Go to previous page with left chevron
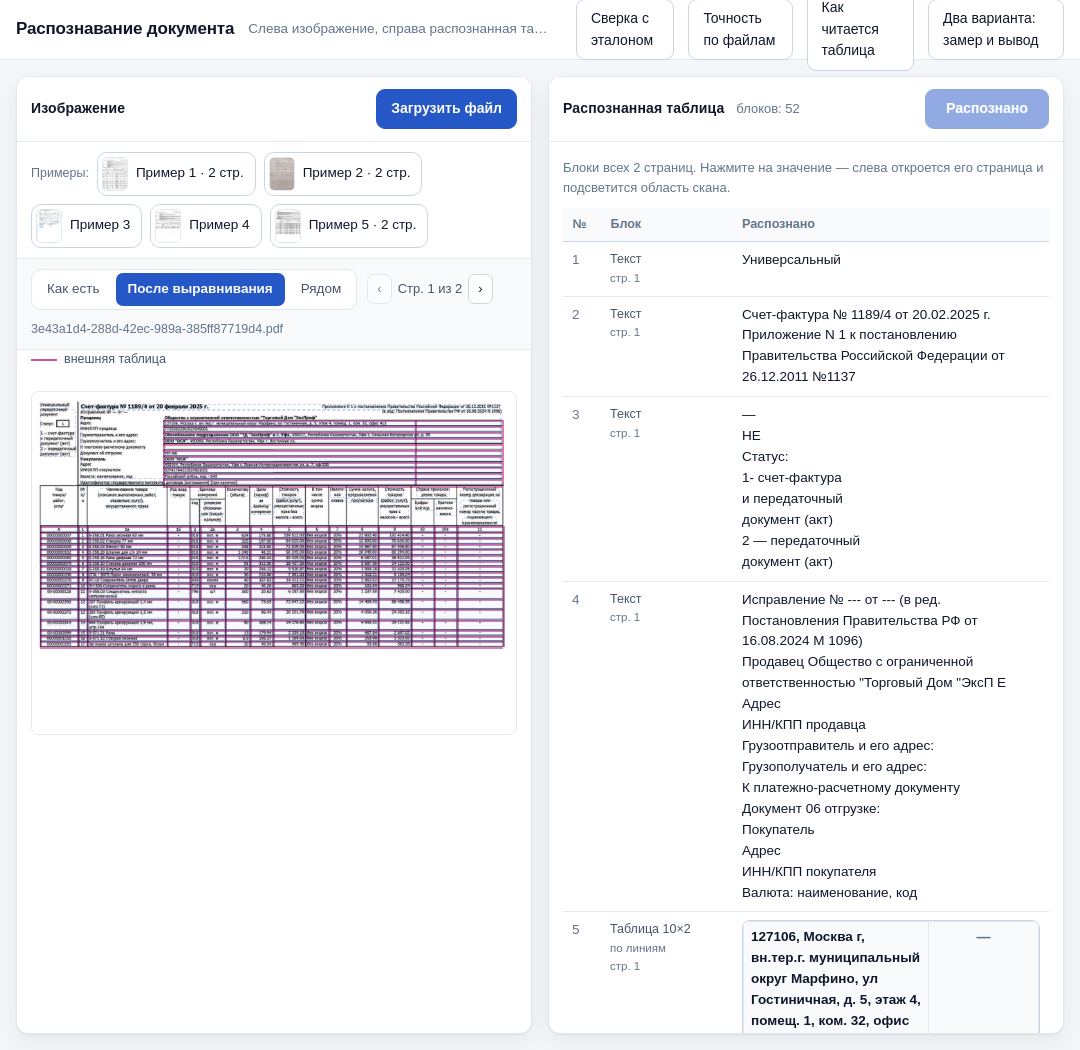Screen dimensions: 1080x1050 pyautogui.click(x=379, y=289)
